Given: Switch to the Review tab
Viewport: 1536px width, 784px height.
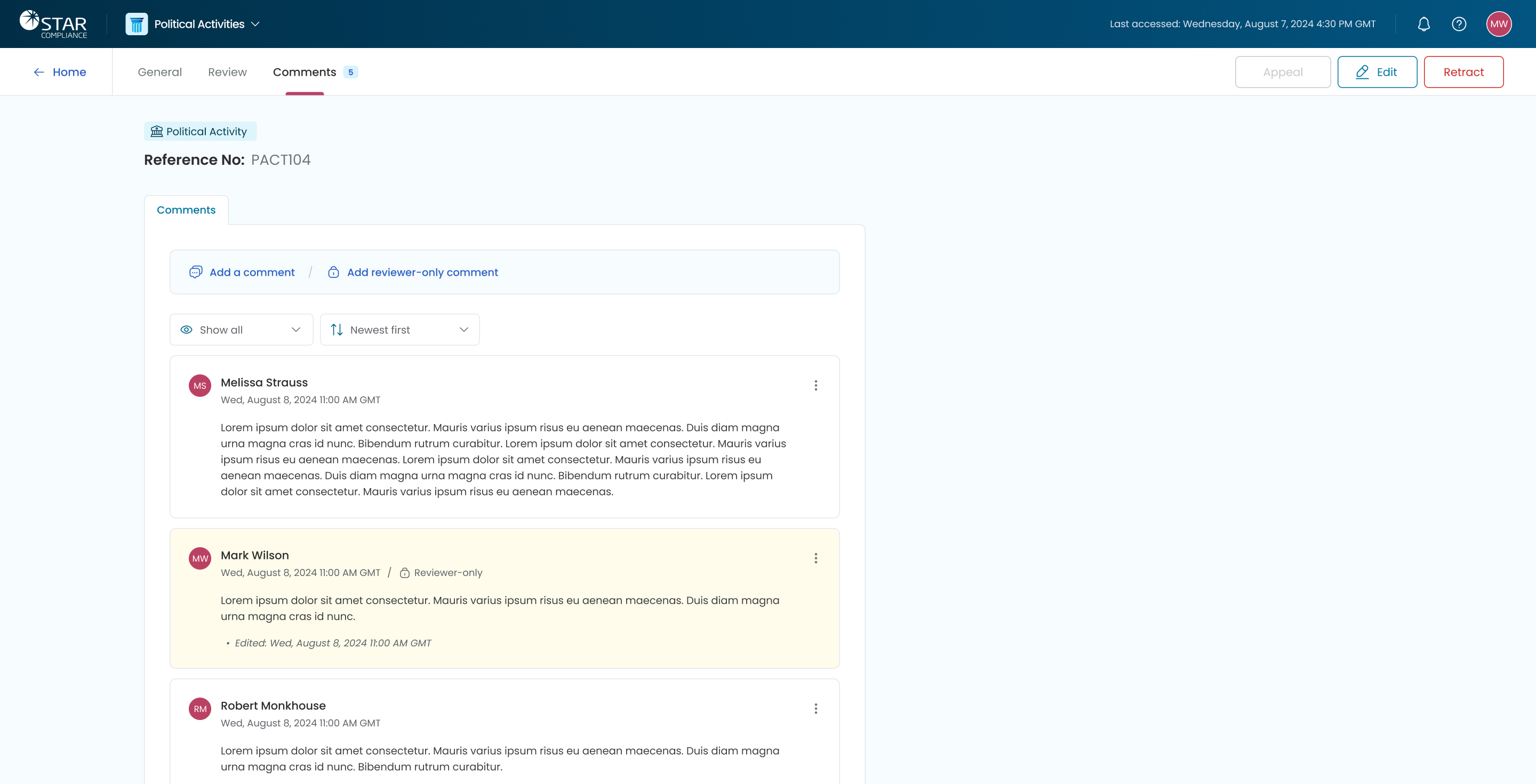Looking at the screenshot, I should [227, 72].
